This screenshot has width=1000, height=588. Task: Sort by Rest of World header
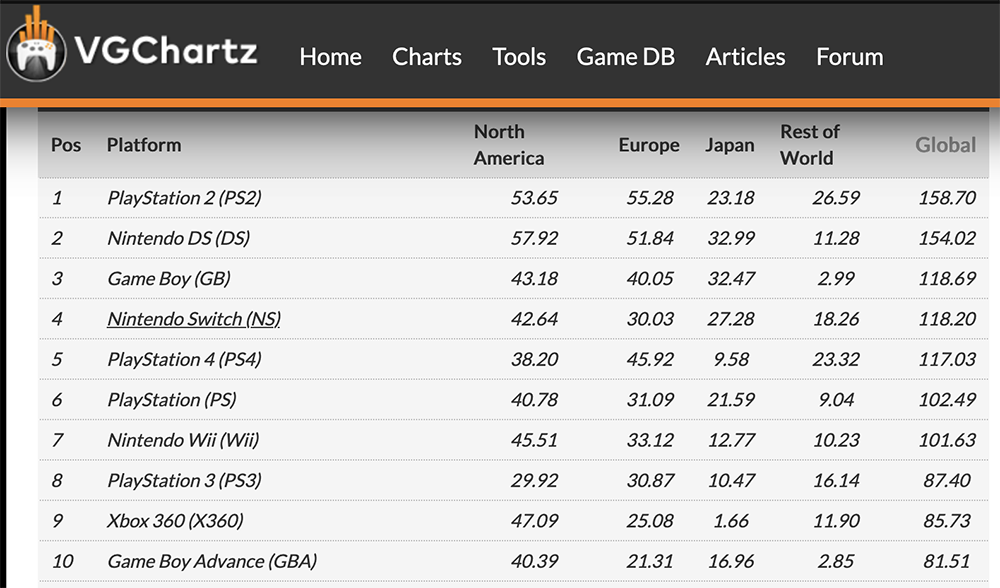[x=809, y=145]
